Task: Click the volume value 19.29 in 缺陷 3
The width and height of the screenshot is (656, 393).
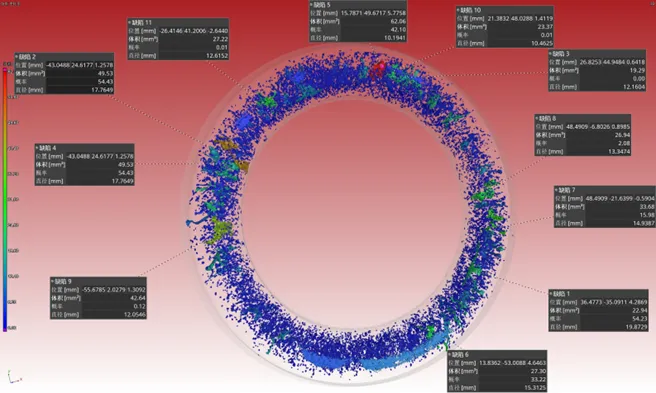Action: click(x=637, y=70)
